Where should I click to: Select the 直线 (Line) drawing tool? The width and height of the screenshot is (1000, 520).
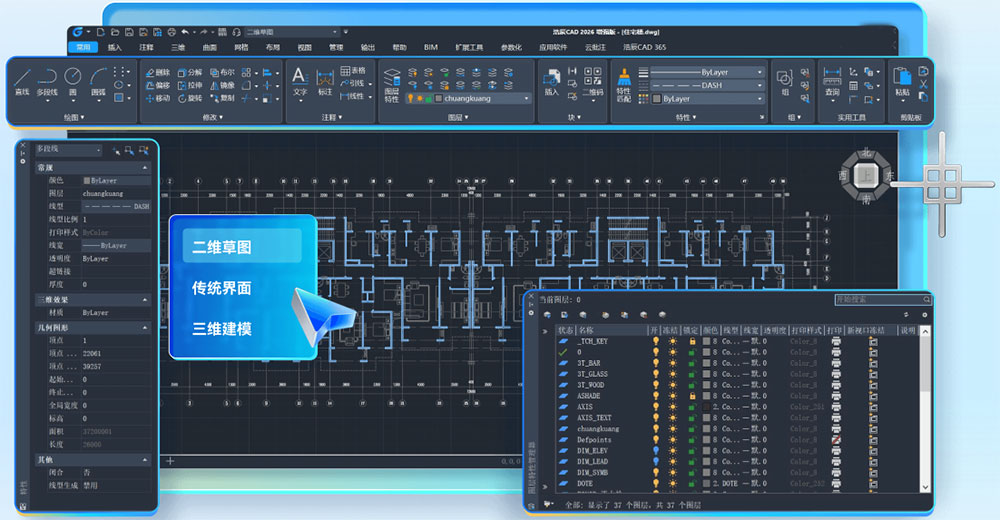click(x=22, y=82)
